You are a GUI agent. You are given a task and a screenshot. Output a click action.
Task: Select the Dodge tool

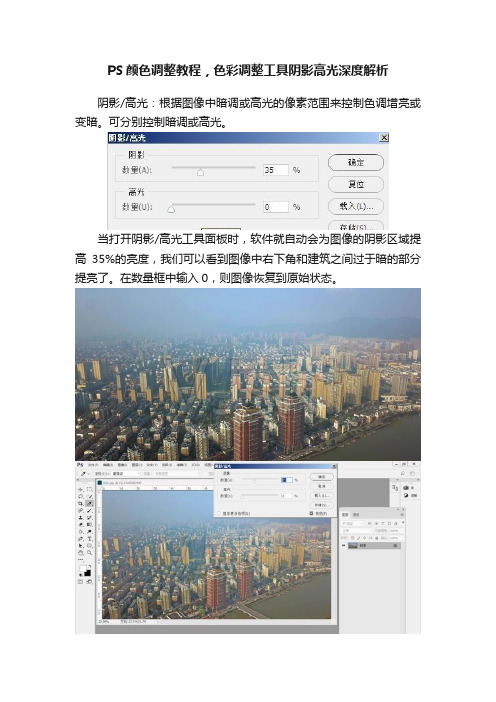click(x=90, y=532)
